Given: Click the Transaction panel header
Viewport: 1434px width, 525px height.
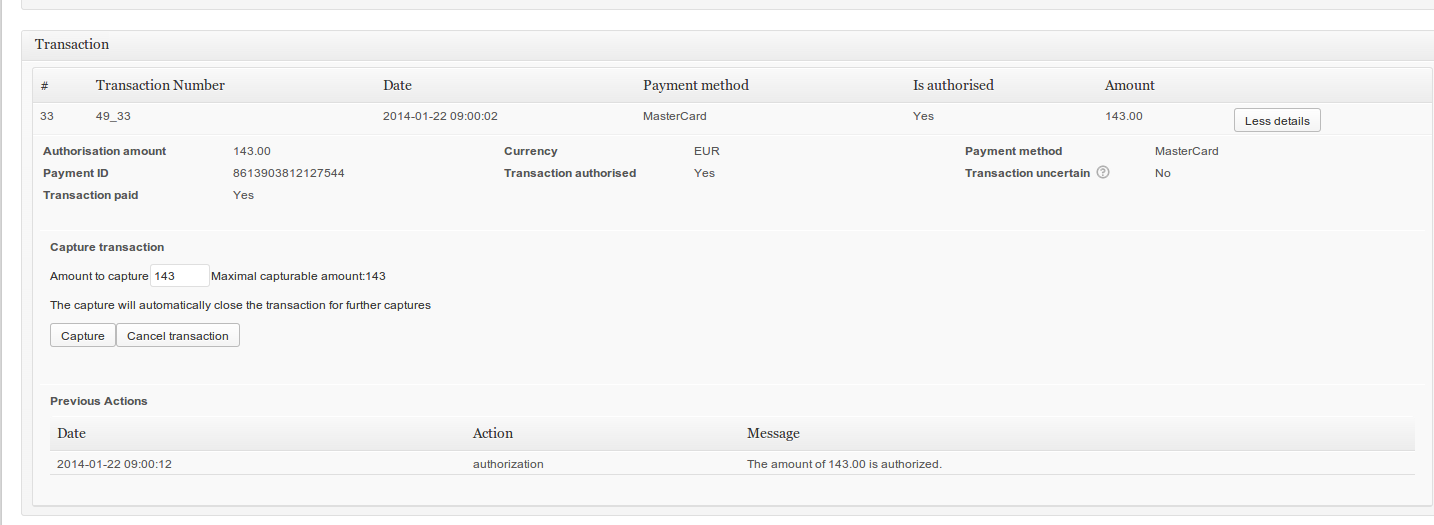Looking at the screenshot, I should tap(72, 45).
